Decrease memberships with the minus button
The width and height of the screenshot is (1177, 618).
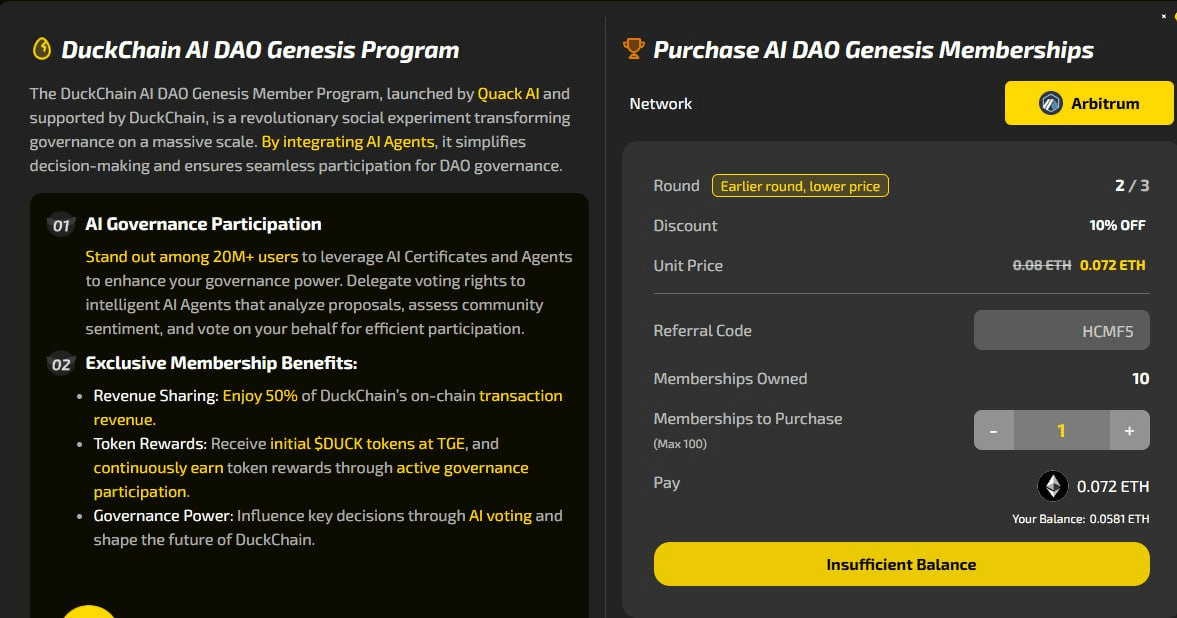click(x=994, y=430)
